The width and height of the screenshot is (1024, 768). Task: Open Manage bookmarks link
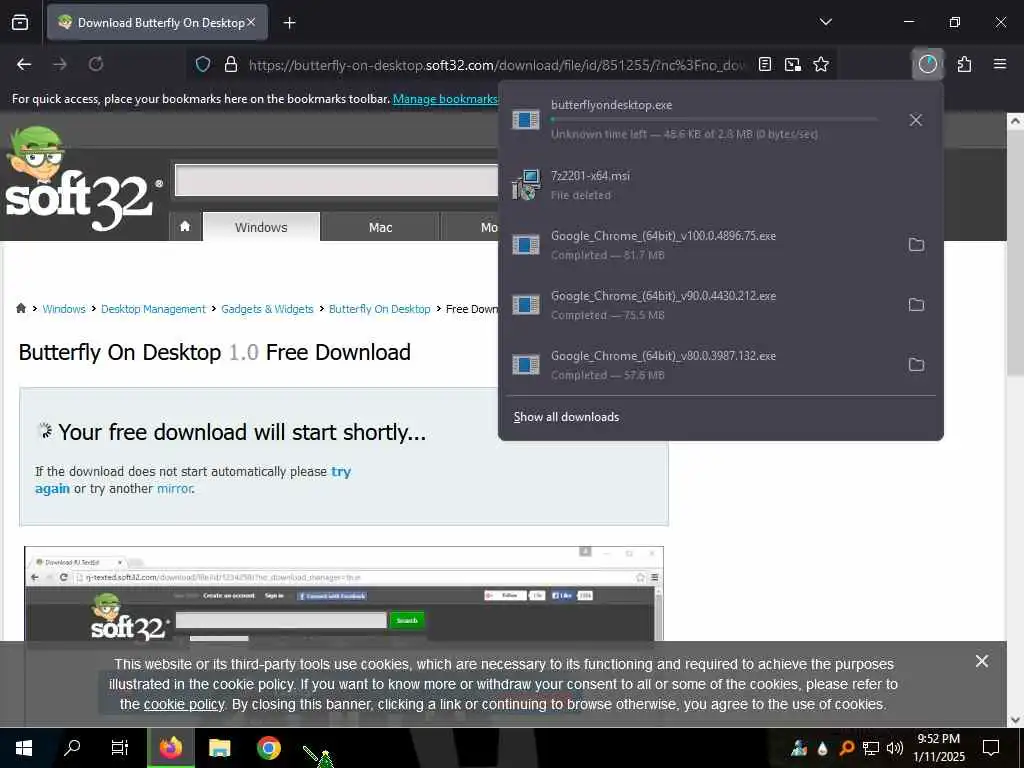445,99
